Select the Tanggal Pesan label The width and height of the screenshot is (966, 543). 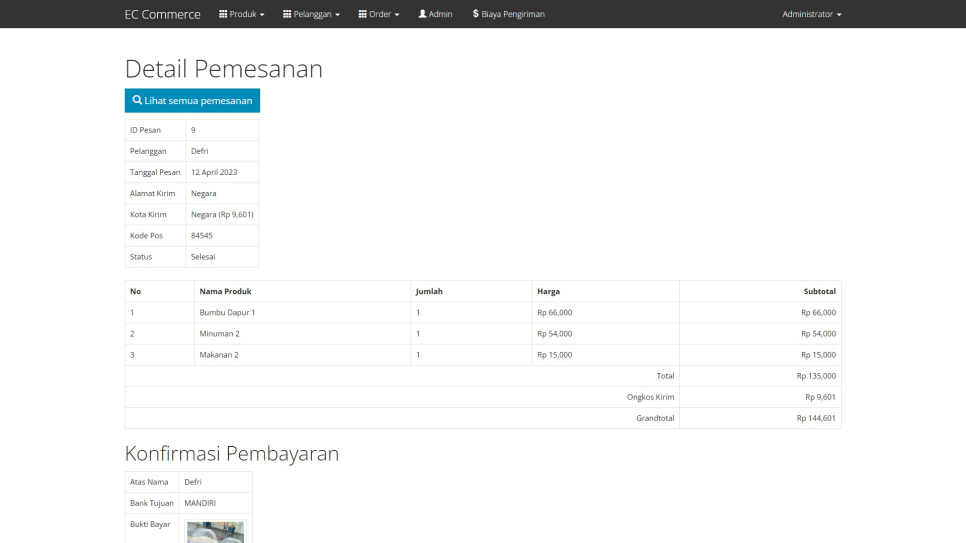click(x=155, y=172)
